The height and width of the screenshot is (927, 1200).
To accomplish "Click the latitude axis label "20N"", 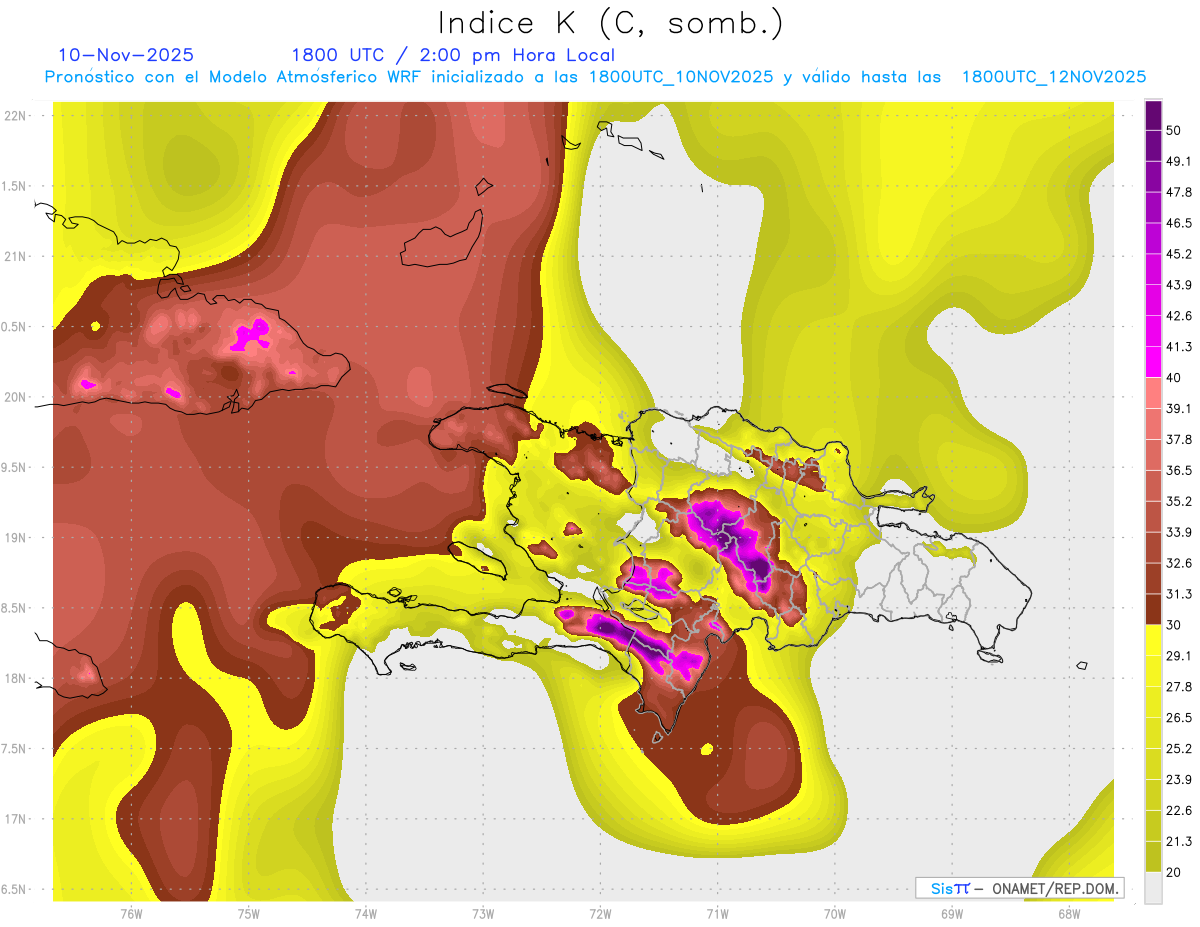I will 16,397.
